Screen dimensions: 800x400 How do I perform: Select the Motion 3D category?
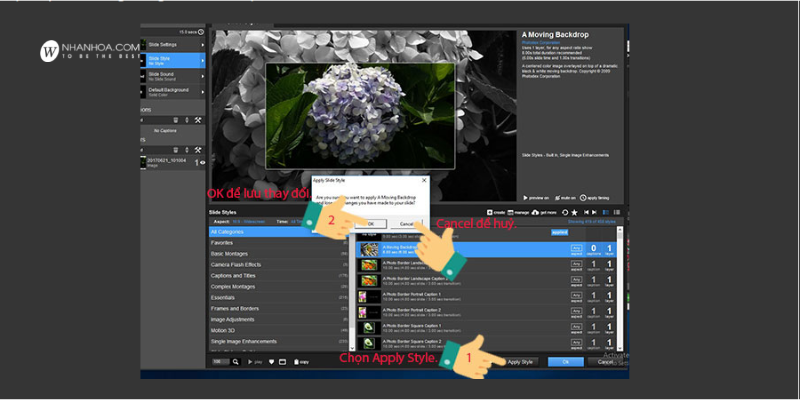tap(279, 331)
